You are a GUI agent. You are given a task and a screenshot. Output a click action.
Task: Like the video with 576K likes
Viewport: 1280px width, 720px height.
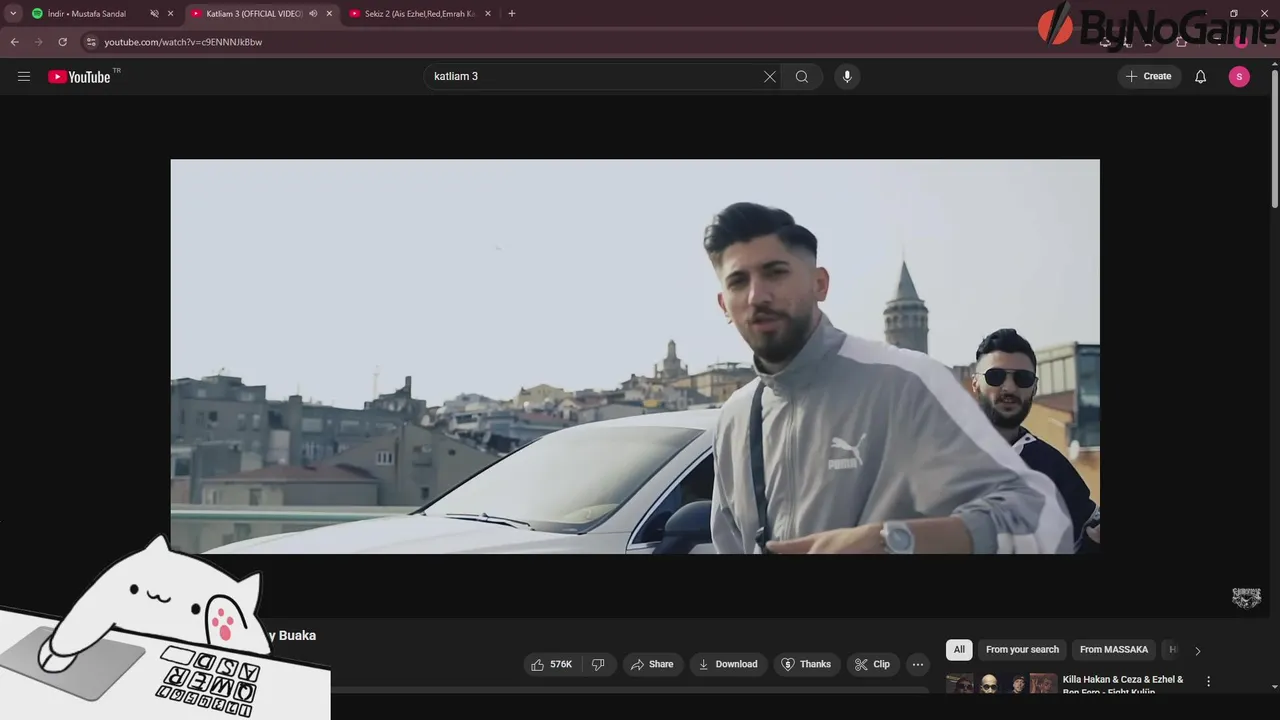pos(551,664)
